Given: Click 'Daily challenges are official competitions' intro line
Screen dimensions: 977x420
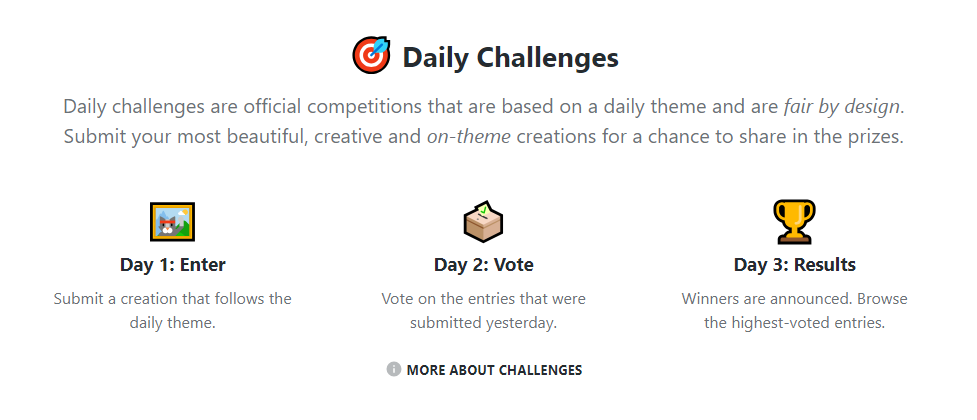Looking at the screenshot, I should [484, 107].
